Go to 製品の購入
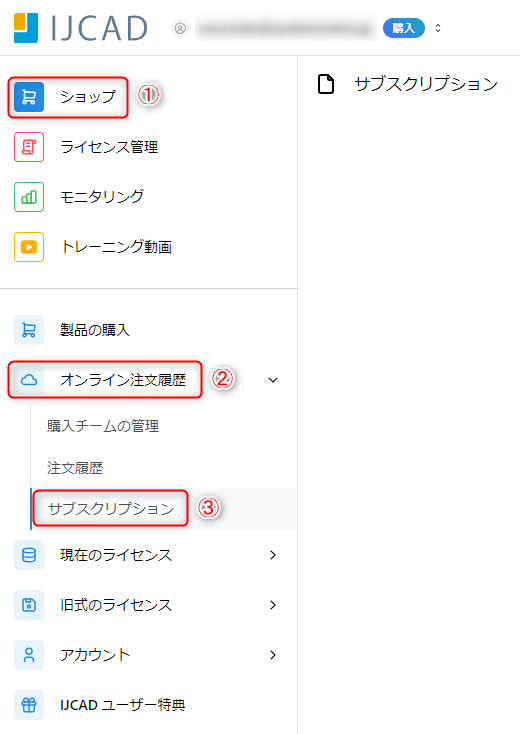This screenshot has width=520, height=734. coord(95,330)
